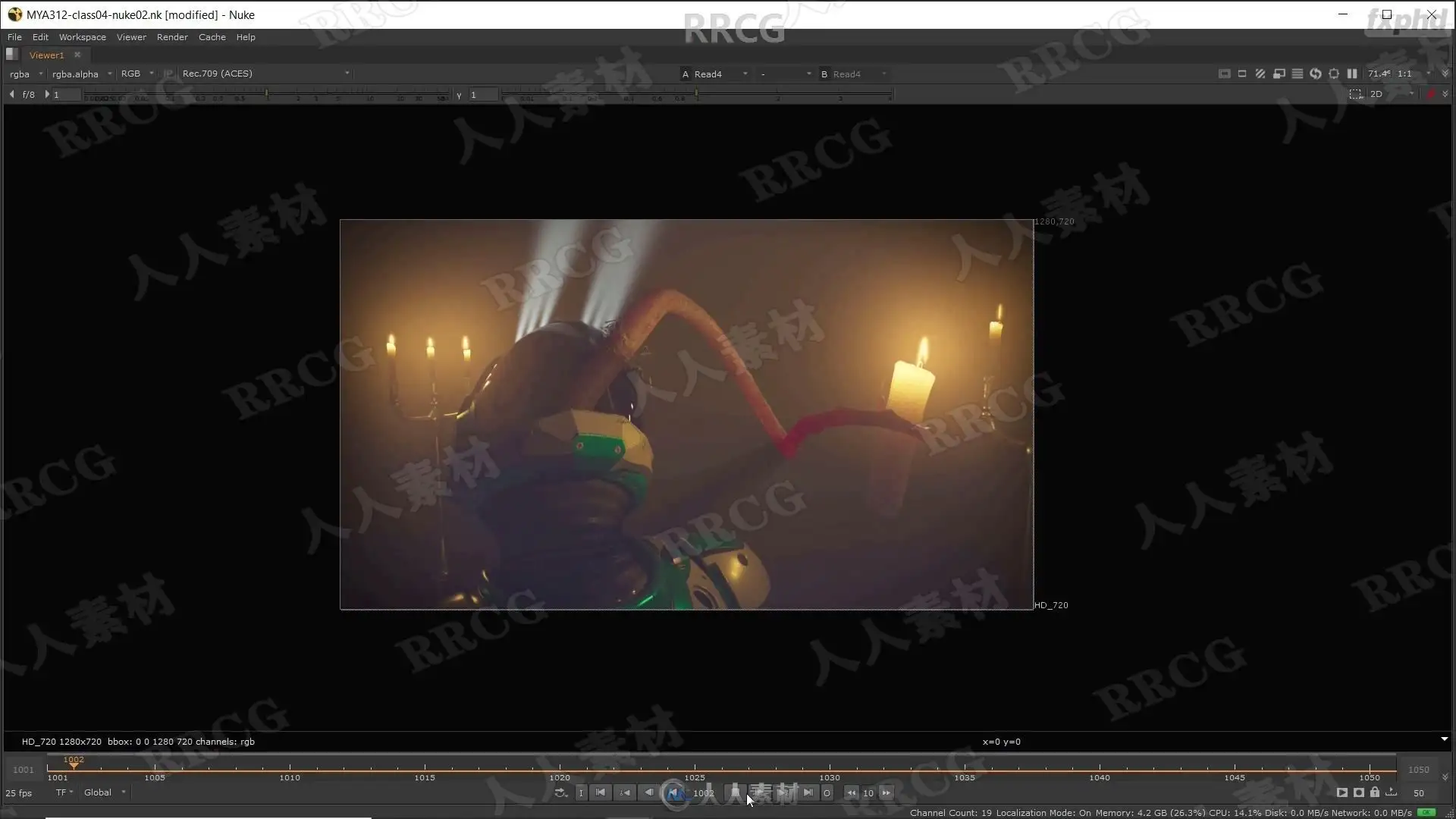Click the target-shaped icon in viewer toolbar
The image size is (1456, 819).
(x=1334, y=74)
